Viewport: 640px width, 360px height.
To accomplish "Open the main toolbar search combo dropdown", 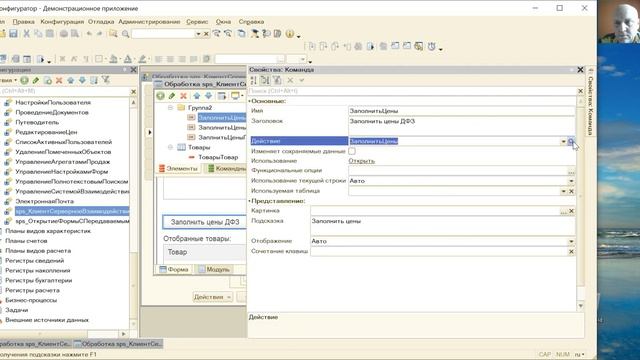I will 198,34.
